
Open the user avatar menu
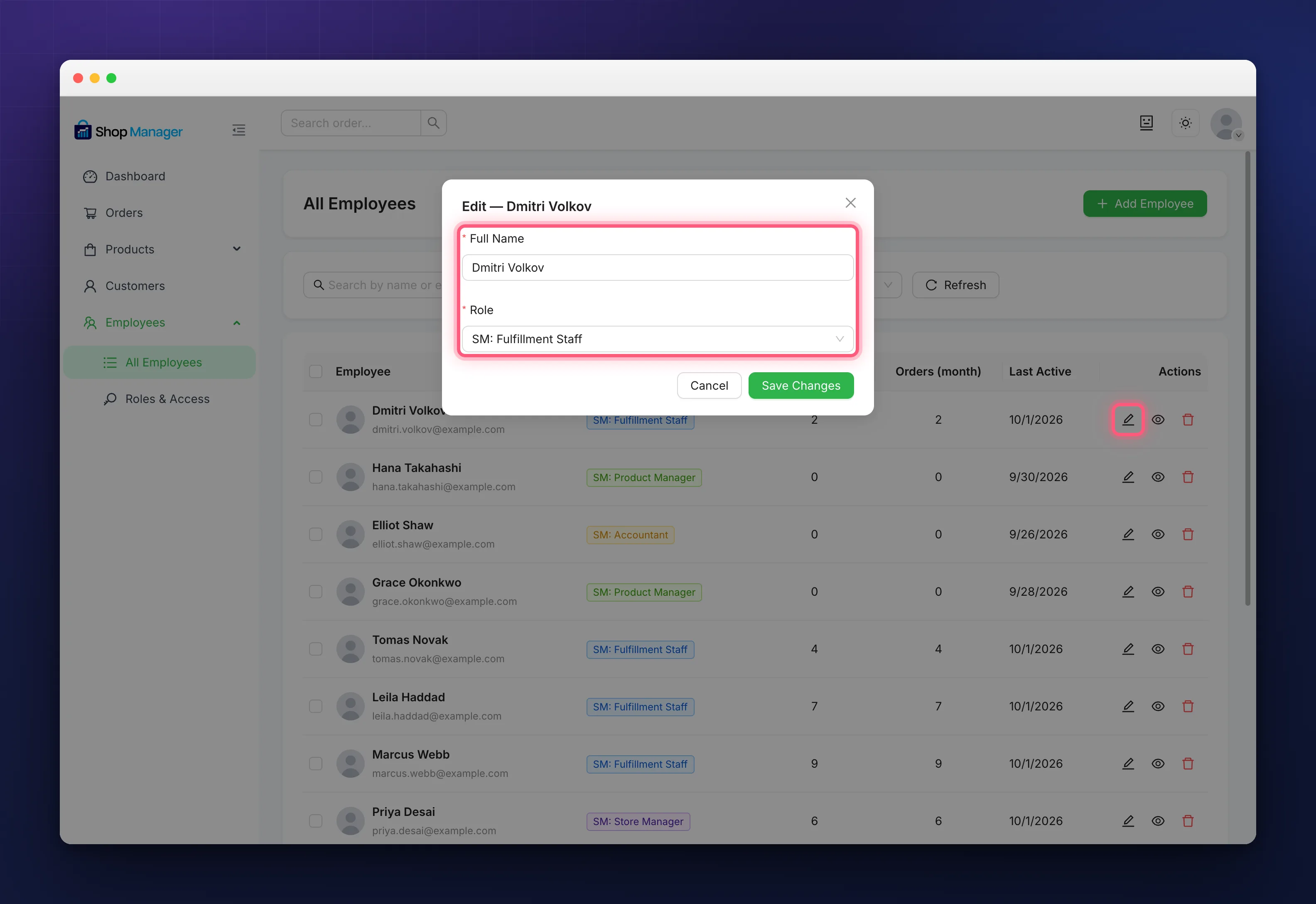pyautogui.click(x=1226, y=124)
